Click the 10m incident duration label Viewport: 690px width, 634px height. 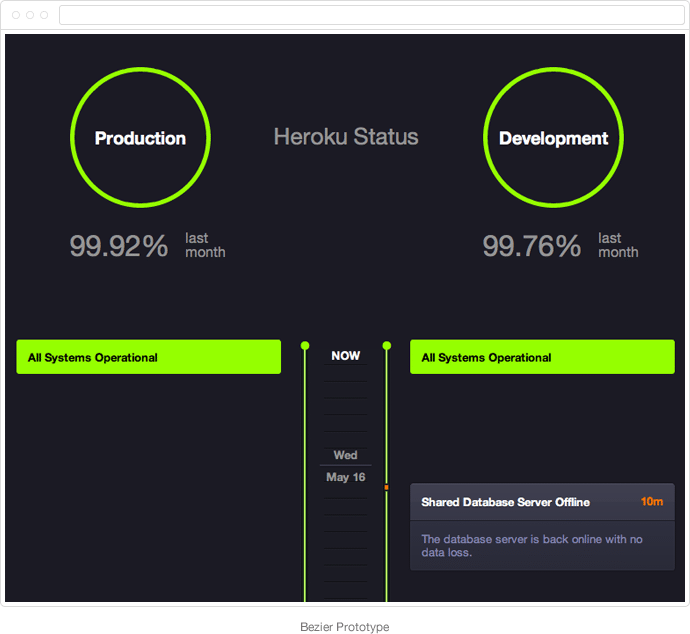652,502
